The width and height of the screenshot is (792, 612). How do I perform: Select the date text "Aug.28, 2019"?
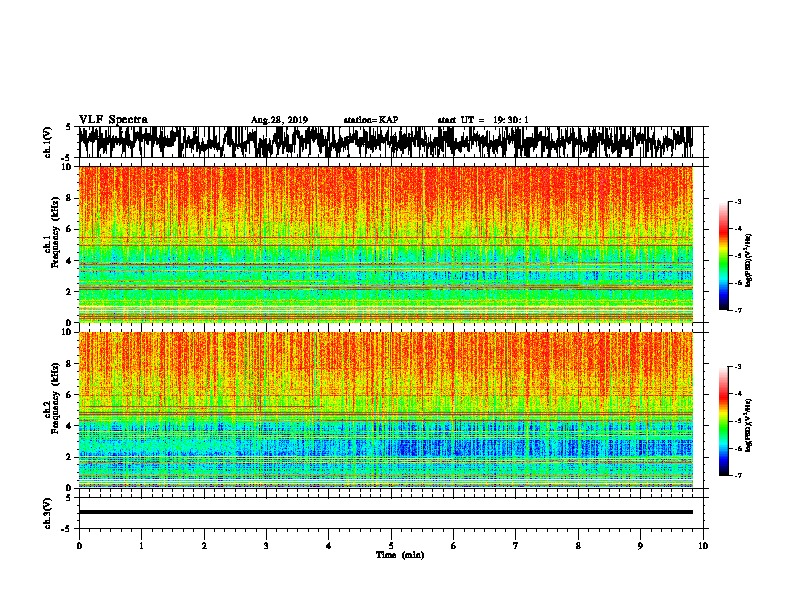(x=279, y=120)
